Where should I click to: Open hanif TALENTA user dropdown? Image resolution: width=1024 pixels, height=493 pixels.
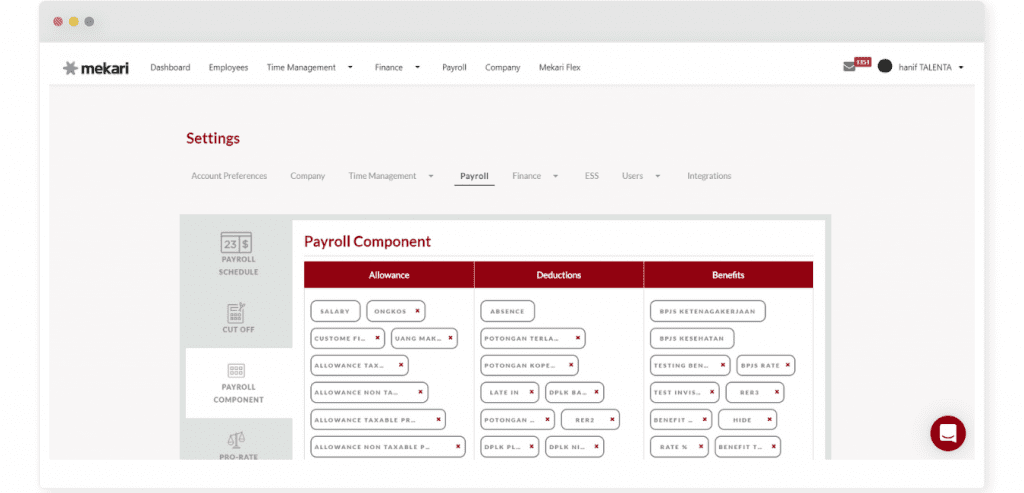click(x=961, y=67)
